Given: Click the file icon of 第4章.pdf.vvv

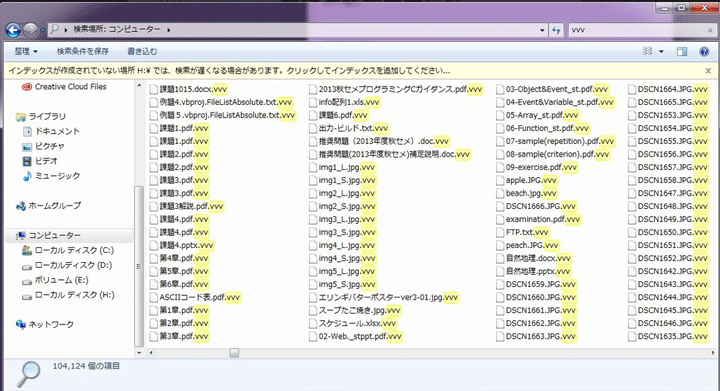Looking at the screenshot, I should (153, 258).
